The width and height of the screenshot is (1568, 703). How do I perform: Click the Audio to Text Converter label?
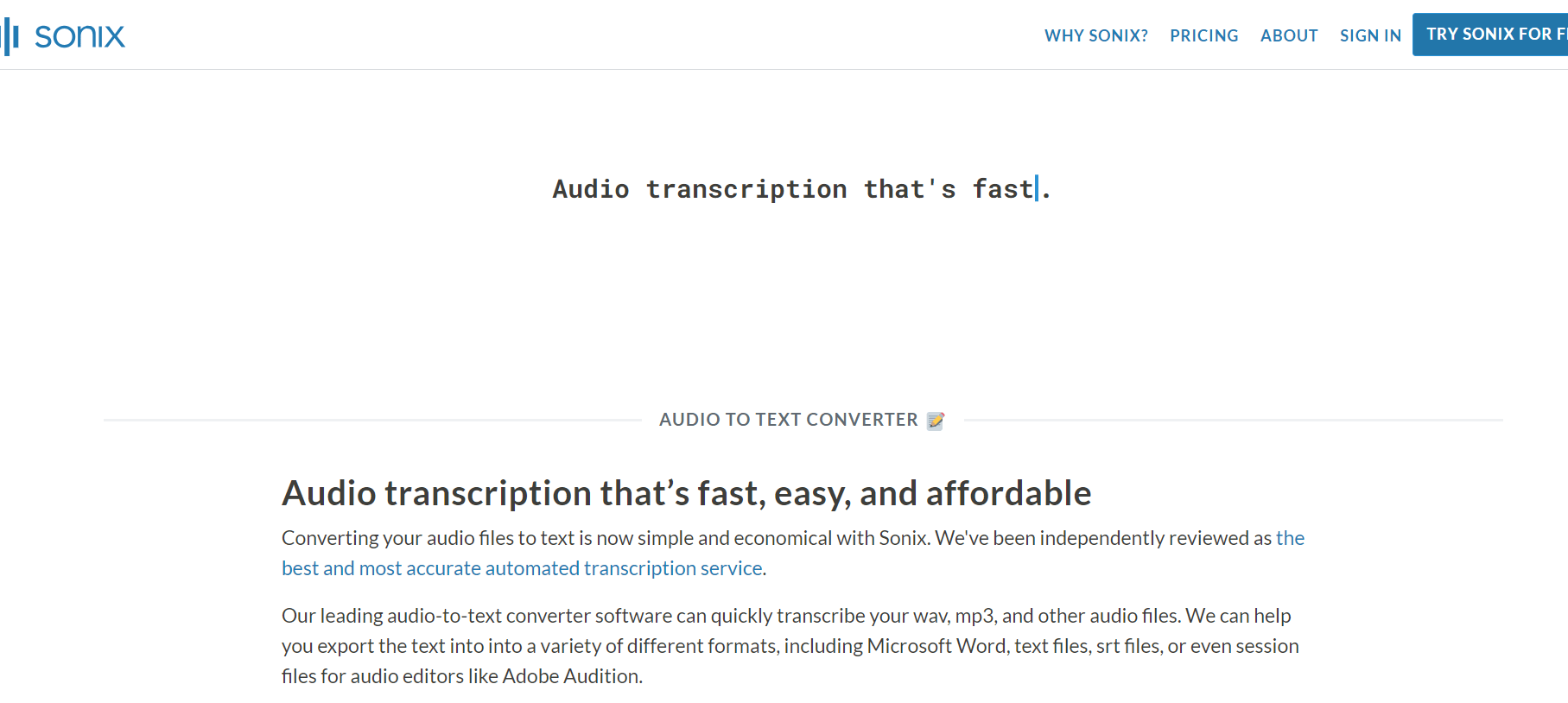click(788, 420)
